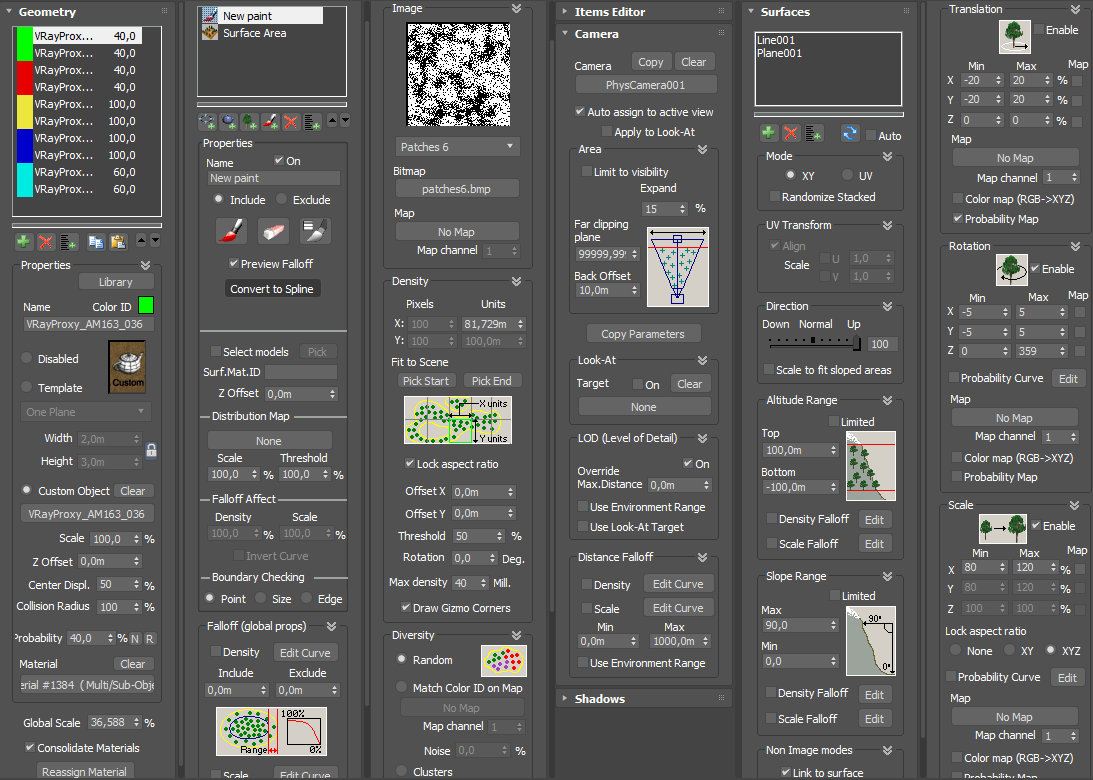Select the red paint brush tool
1093x780 pixels.
231,231
